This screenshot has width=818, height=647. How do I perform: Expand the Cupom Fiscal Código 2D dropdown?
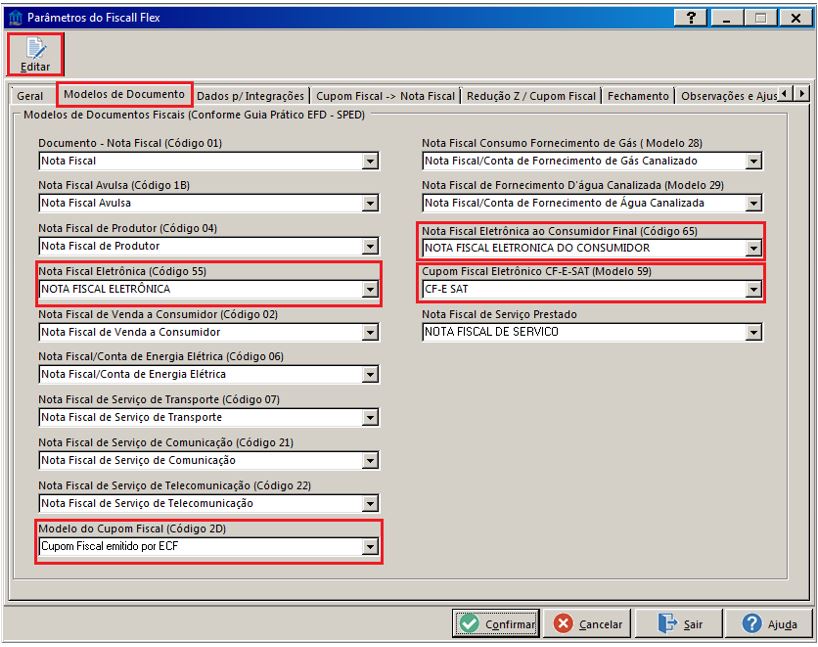tap(370, 546)
